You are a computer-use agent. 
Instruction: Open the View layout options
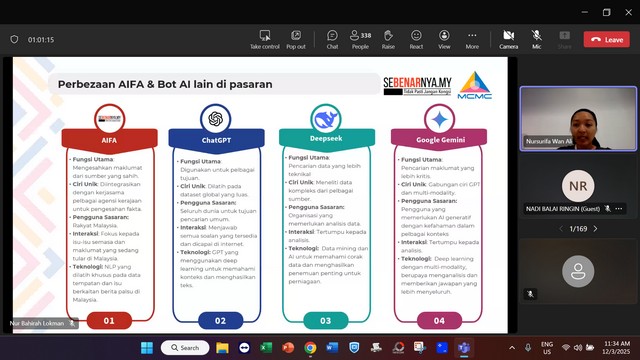point(444,40)
